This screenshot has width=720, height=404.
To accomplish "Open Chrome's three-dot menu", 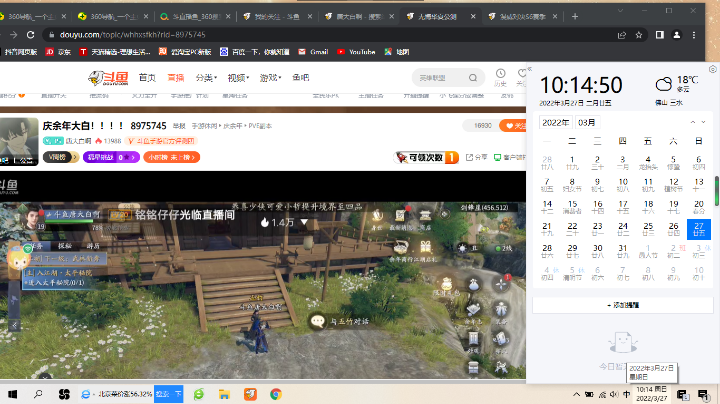I will click(694, 35).
